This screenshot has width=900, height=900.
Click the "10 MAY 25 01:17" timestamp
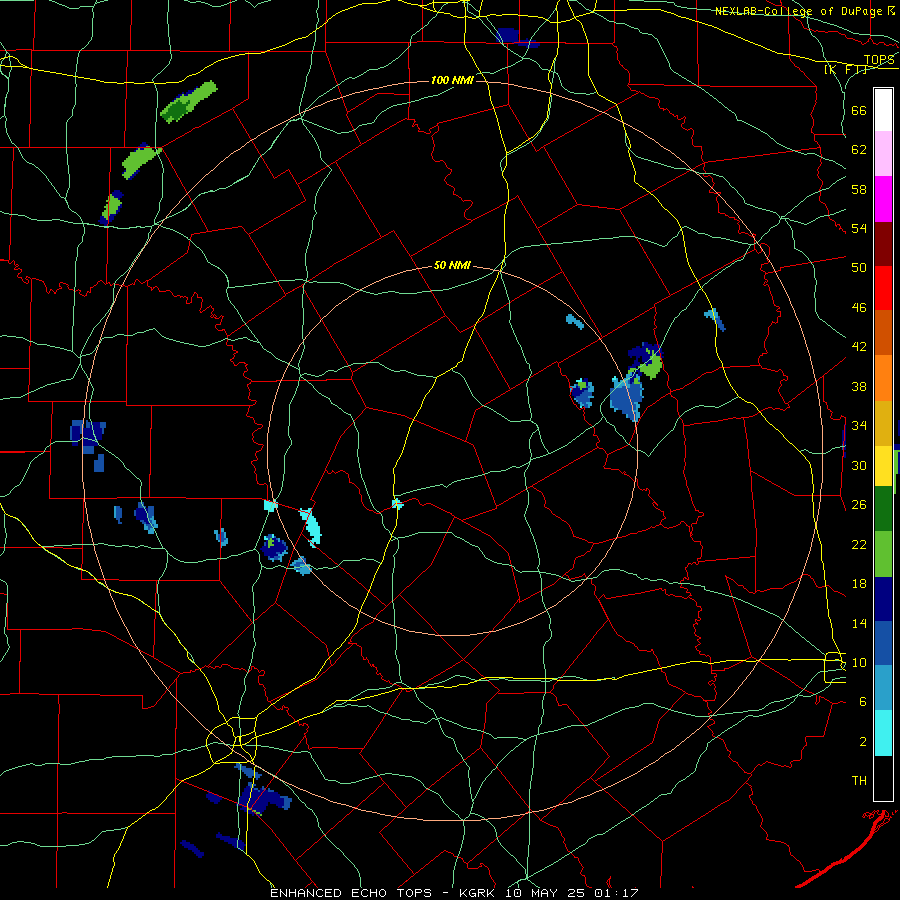(x=572, y=893)
